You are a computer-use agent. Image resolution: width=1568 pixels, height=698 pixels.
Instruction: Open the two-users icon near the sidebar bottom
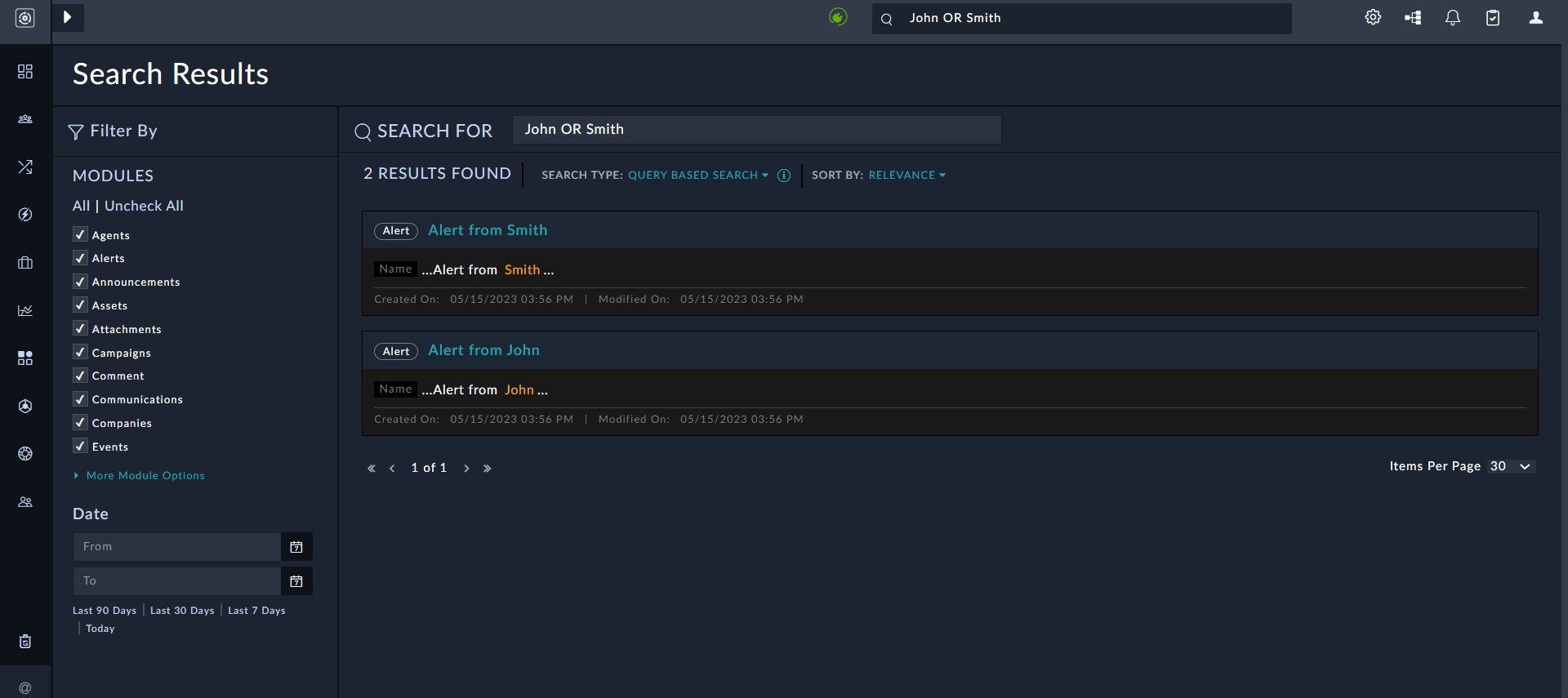(25, 502)
